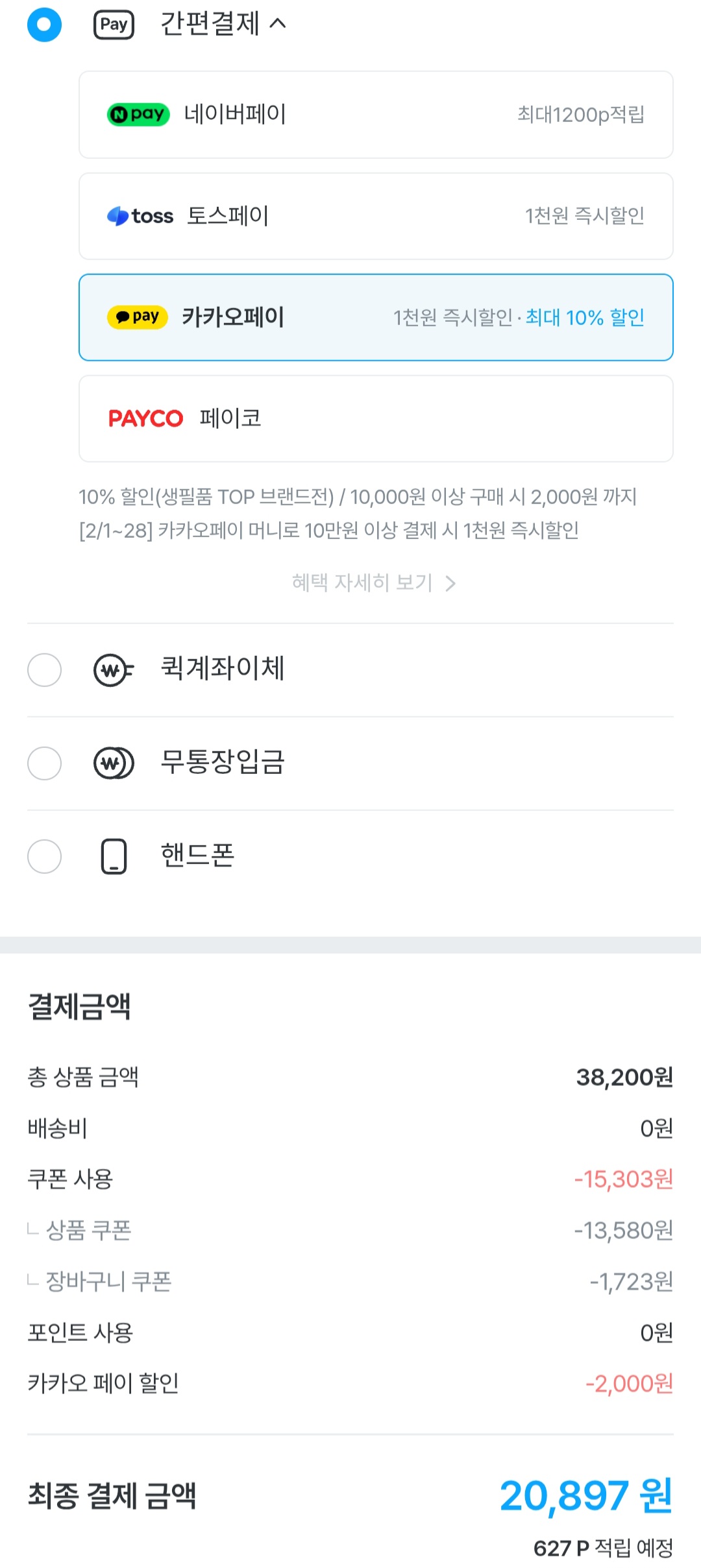Click the 핸드폰 payment label

point(197,855)
